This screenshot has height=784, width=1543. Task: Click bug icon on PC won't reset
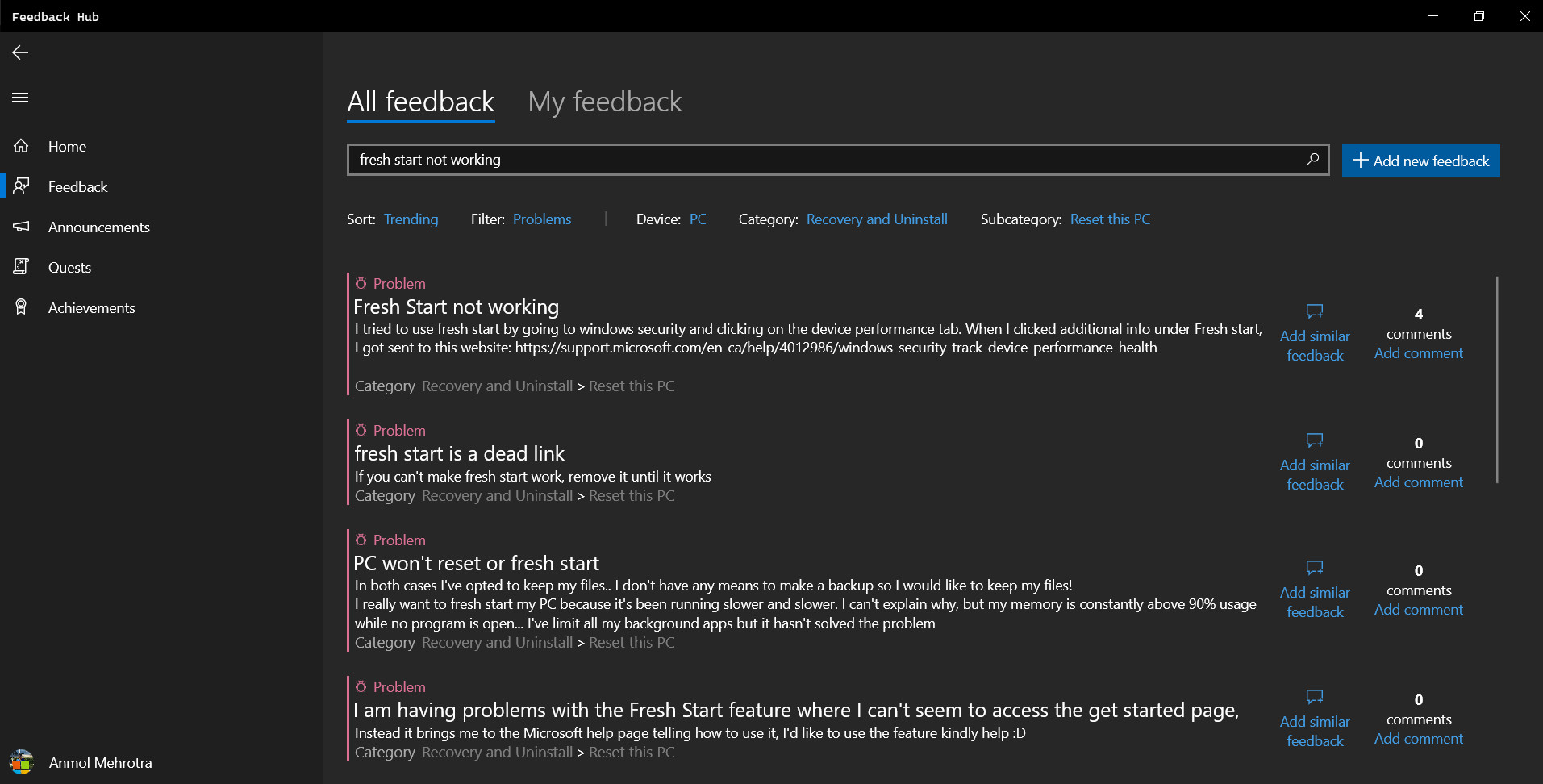click(x=361, y=540)
